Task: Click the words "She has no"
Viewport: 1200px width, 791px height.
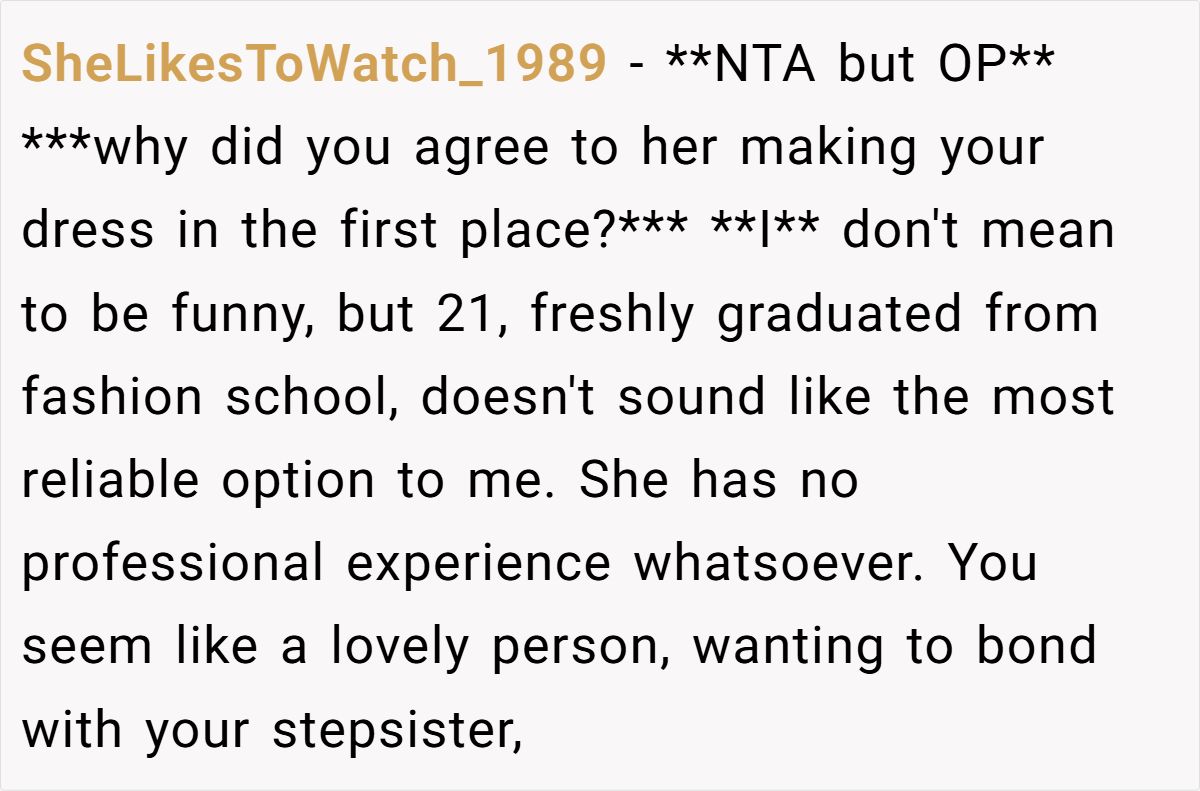Action: click(x=718, y=481)
